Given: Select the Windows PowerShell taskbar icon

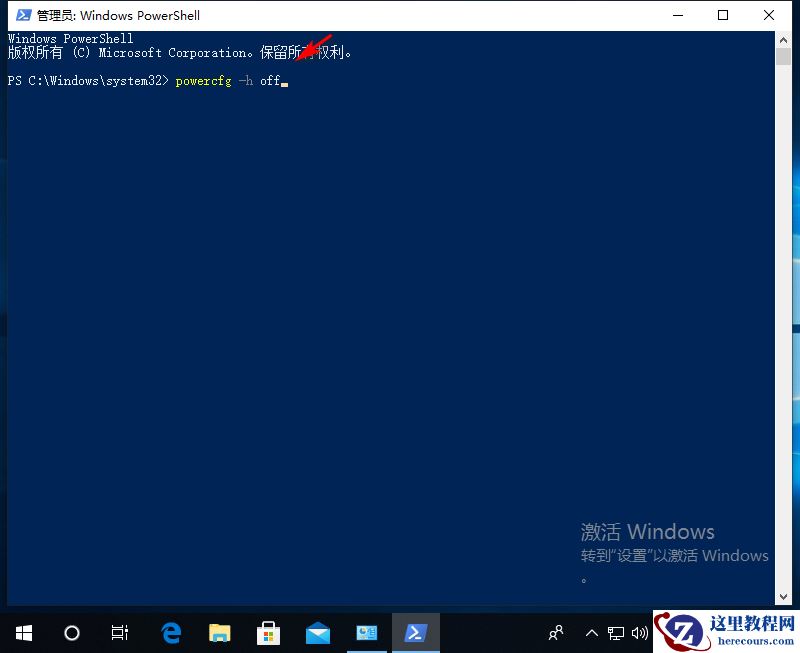Looking at the screenshot, I should (x=416, y=632).
